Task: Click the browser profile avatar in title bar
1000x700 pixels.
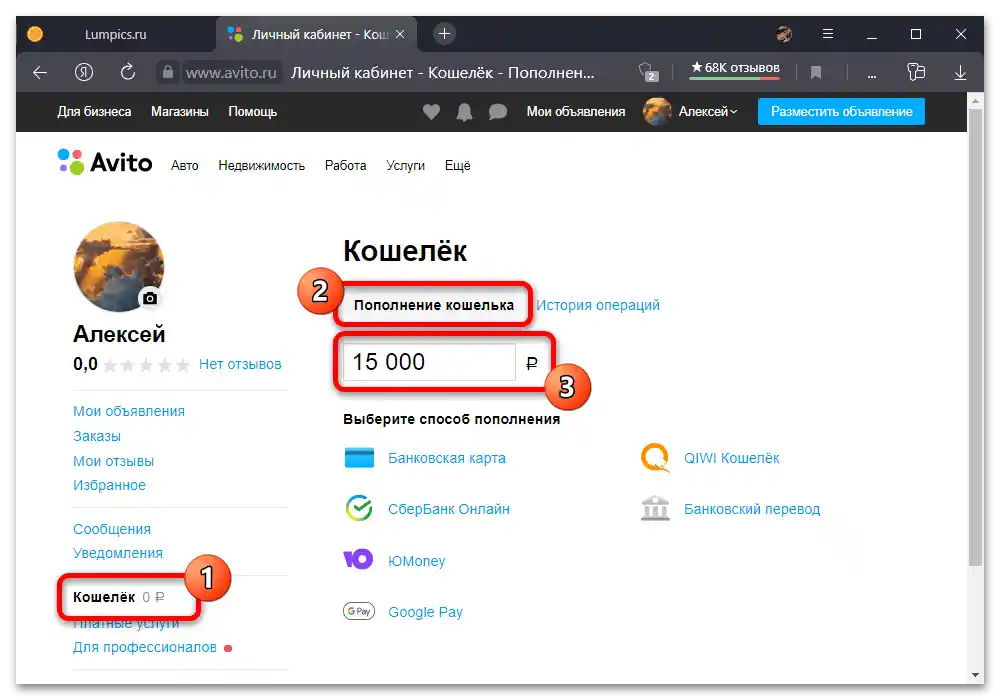Action: pos(784,34)
